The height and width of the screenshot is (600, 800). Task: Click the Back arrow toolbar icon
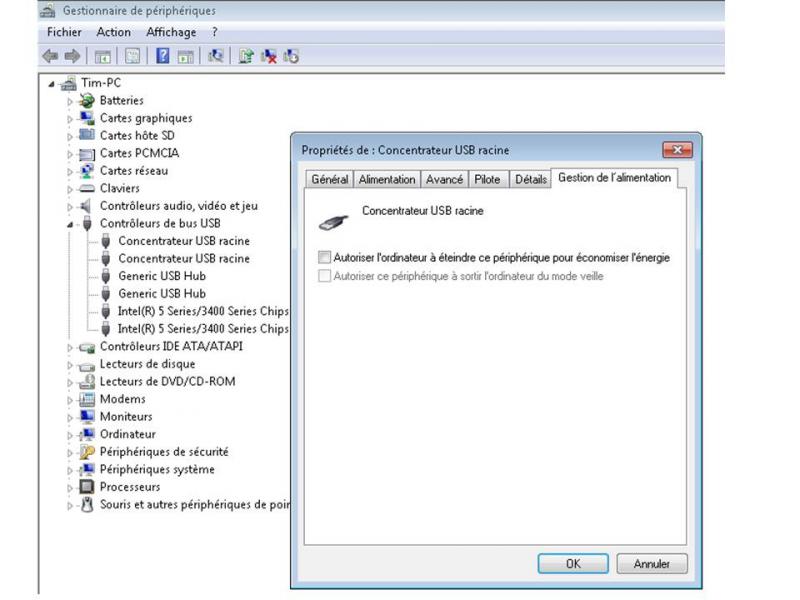(x=49, y=57)
